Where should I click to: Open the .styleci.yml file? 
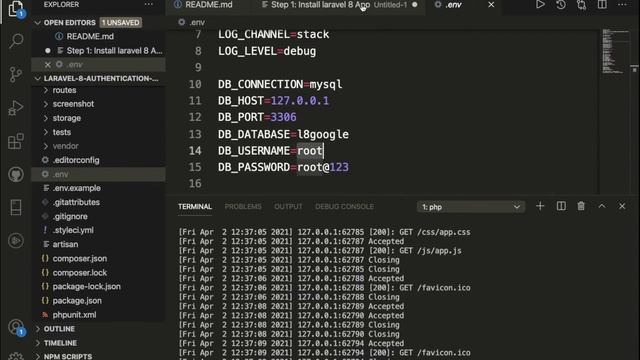(73, 230)
